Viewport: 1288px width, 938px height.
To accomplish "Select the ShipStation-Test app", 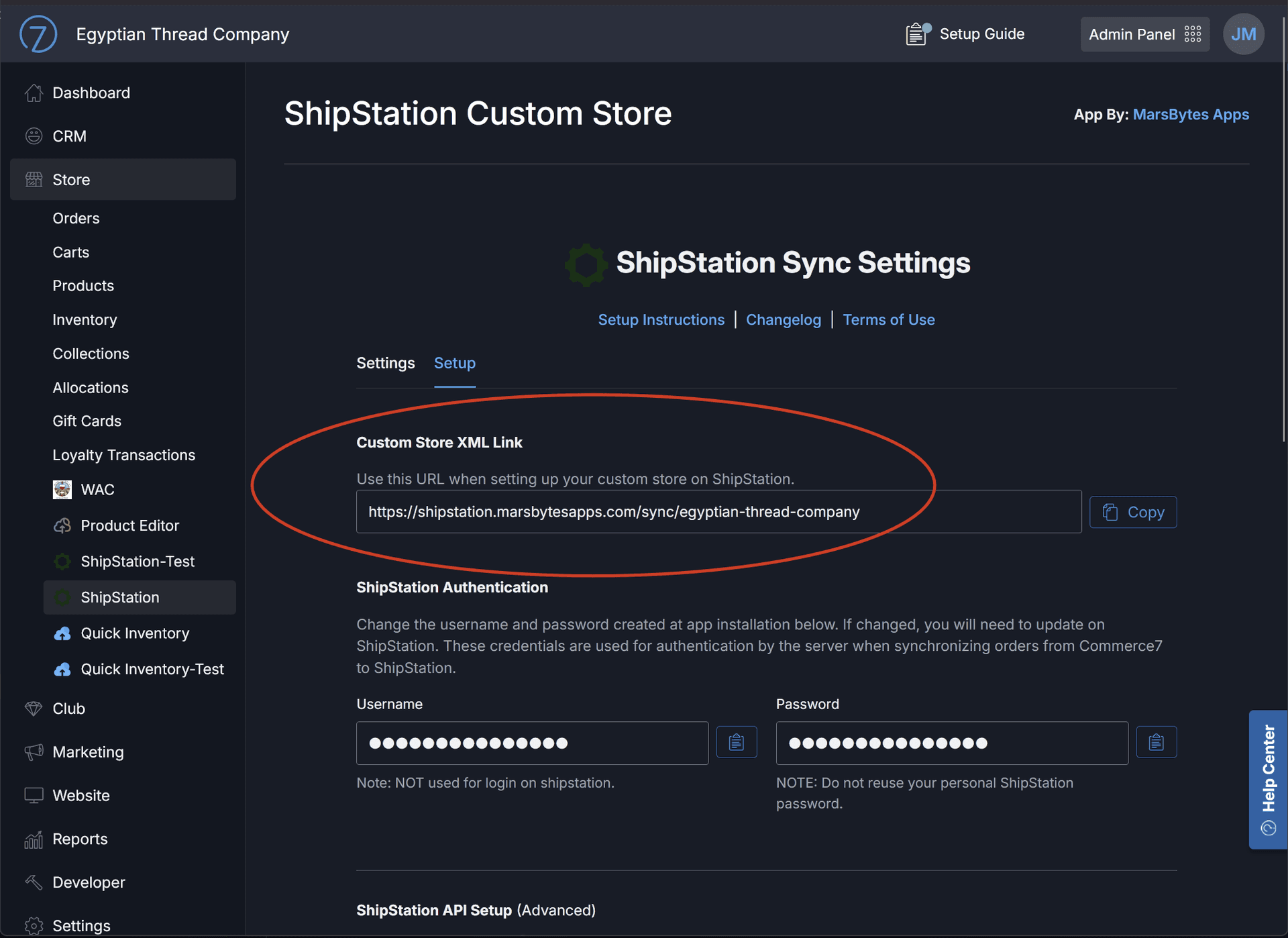I will [137, 561].
